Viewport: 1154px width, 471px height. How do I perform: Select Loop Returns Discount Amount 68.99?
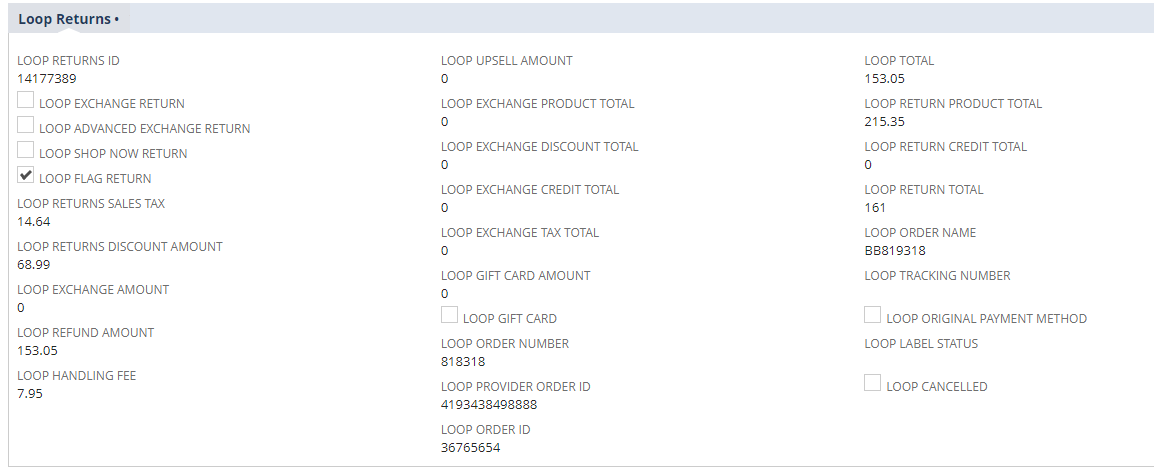(34, 264)
